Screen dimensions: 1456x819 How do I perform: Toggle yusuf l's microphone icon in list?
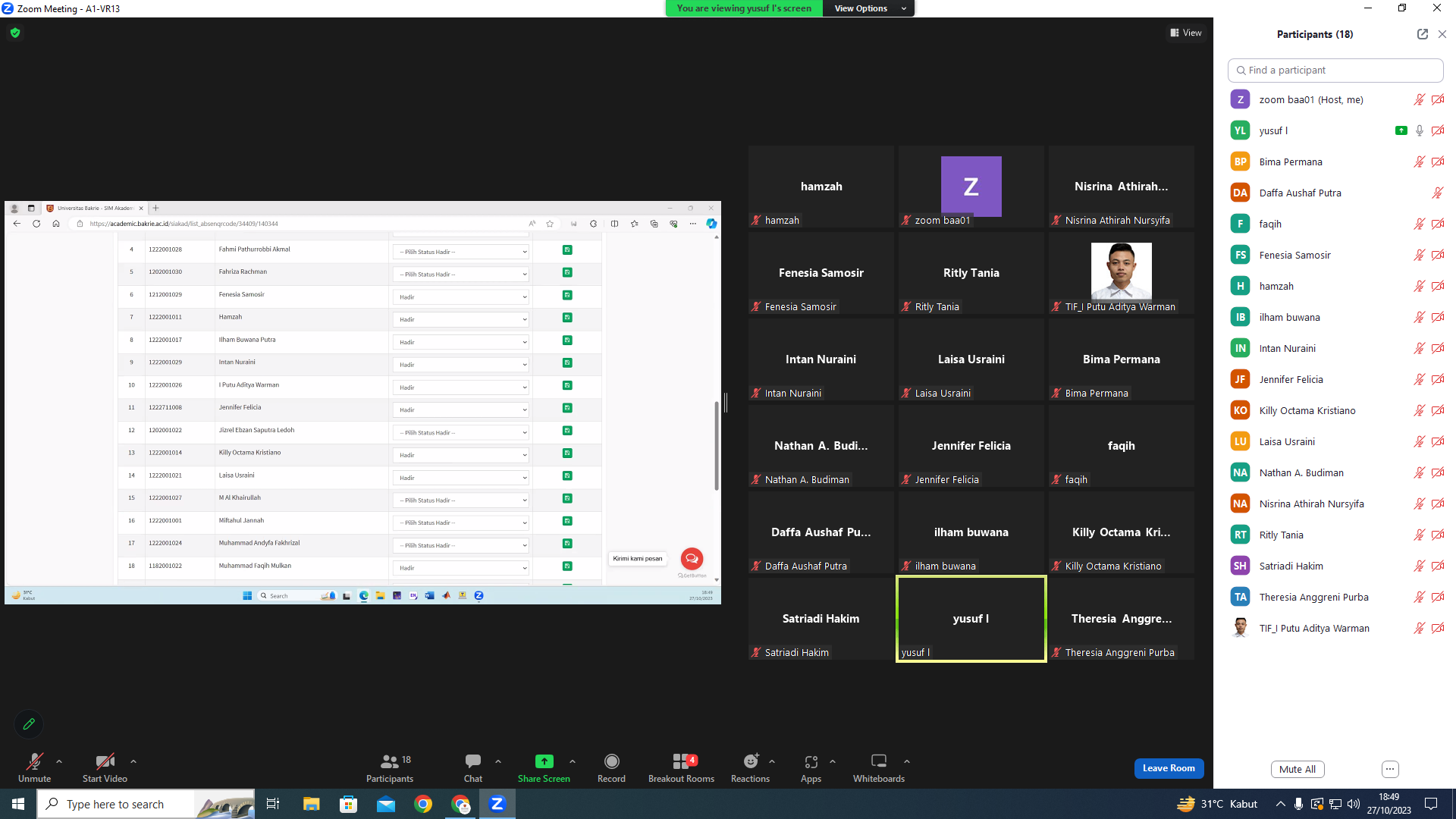pos(1419,130)
